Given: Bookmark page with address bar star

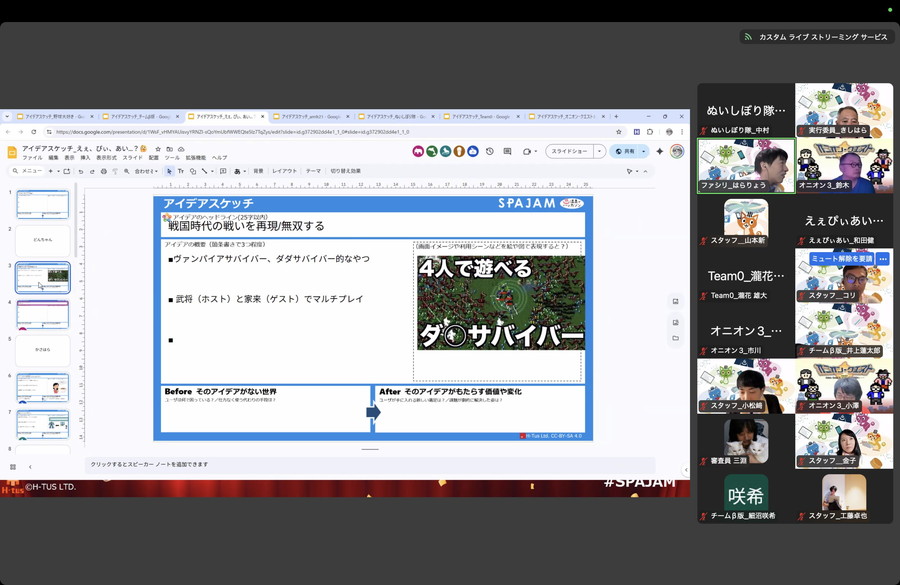Looking at the screenshot, I should (x=619, y=131).
